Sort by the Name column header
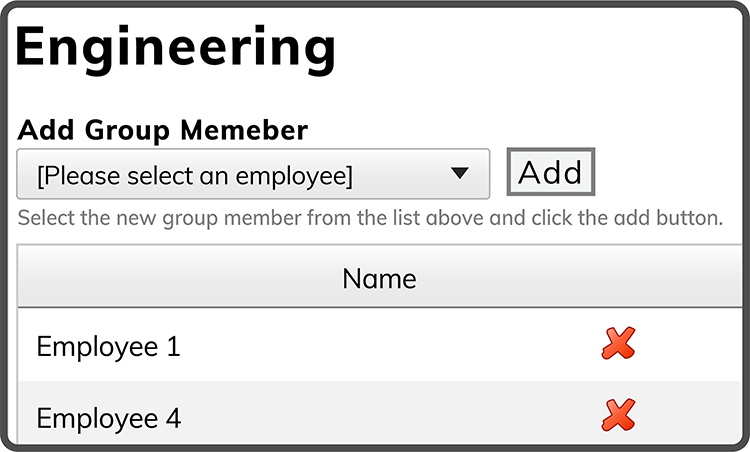 (379, 278)
